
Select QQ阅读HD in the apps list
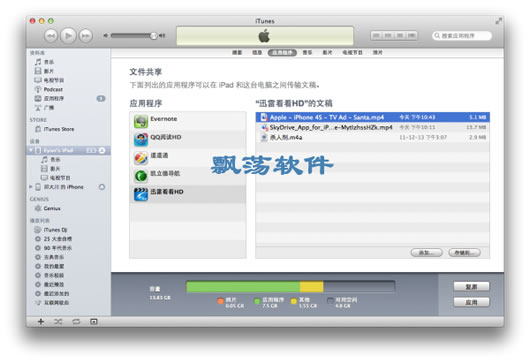click(188, 139)
